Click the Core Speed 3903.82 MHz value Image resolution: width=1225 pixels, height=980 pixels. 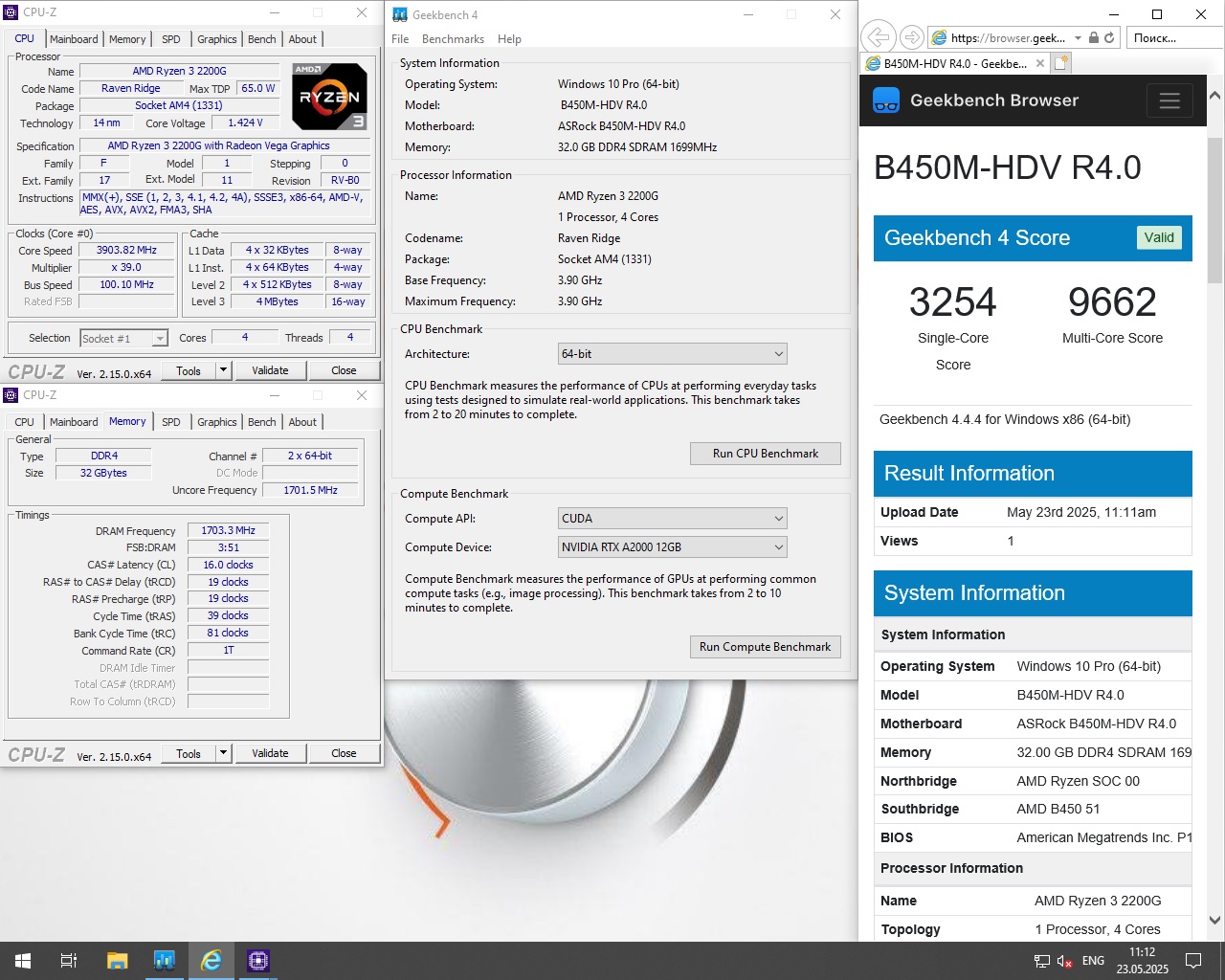pos(126,250)
